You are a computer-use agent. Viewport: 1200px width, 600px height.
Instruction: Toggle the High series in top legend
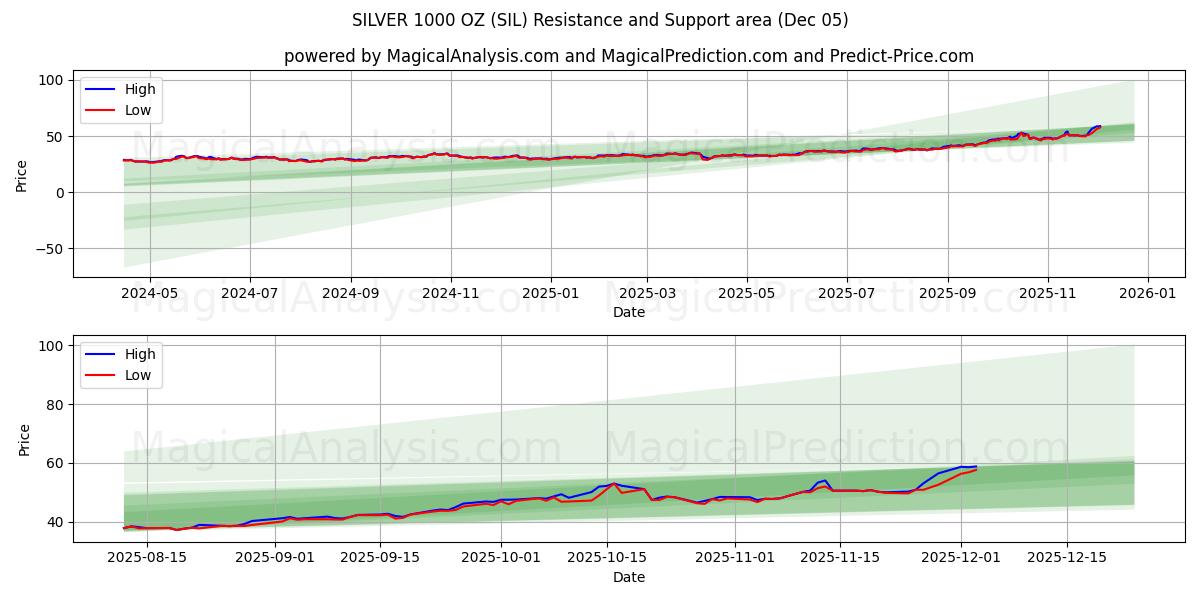point(140,89)
